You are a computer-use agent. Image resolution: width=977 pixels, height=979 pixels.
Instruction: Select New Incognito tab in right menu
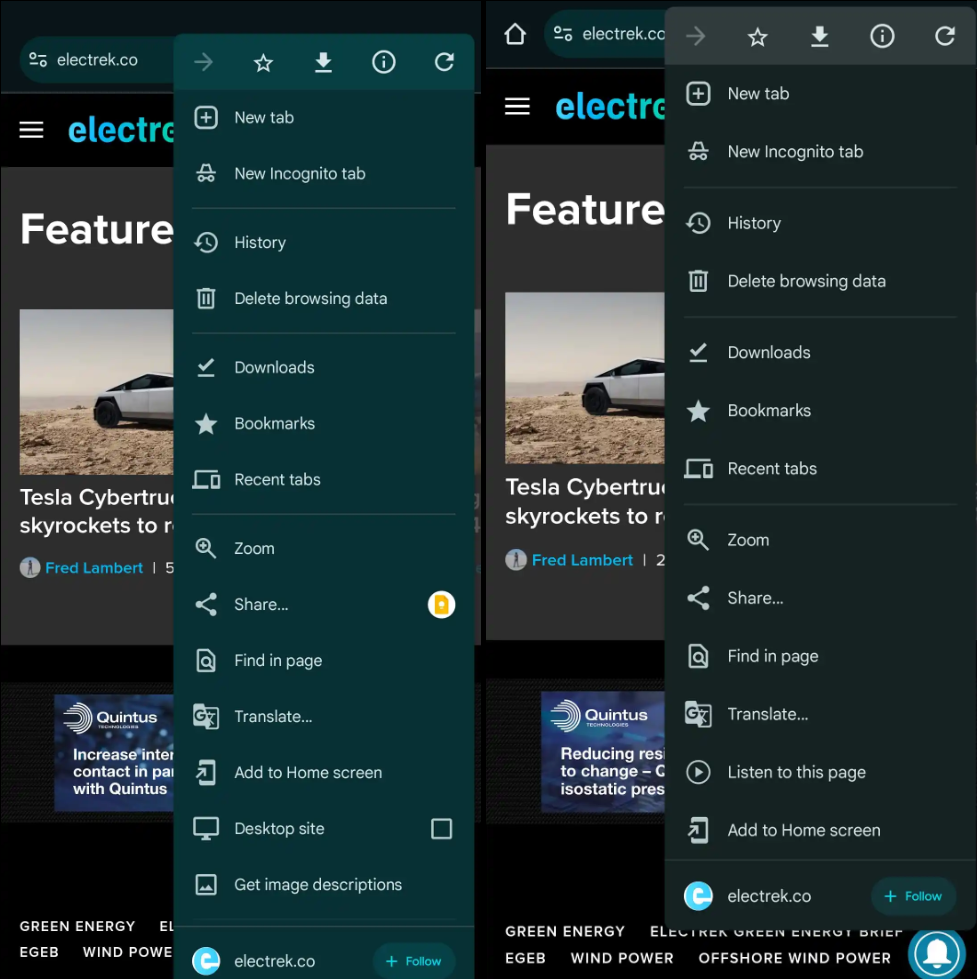(x=820, y=152)
